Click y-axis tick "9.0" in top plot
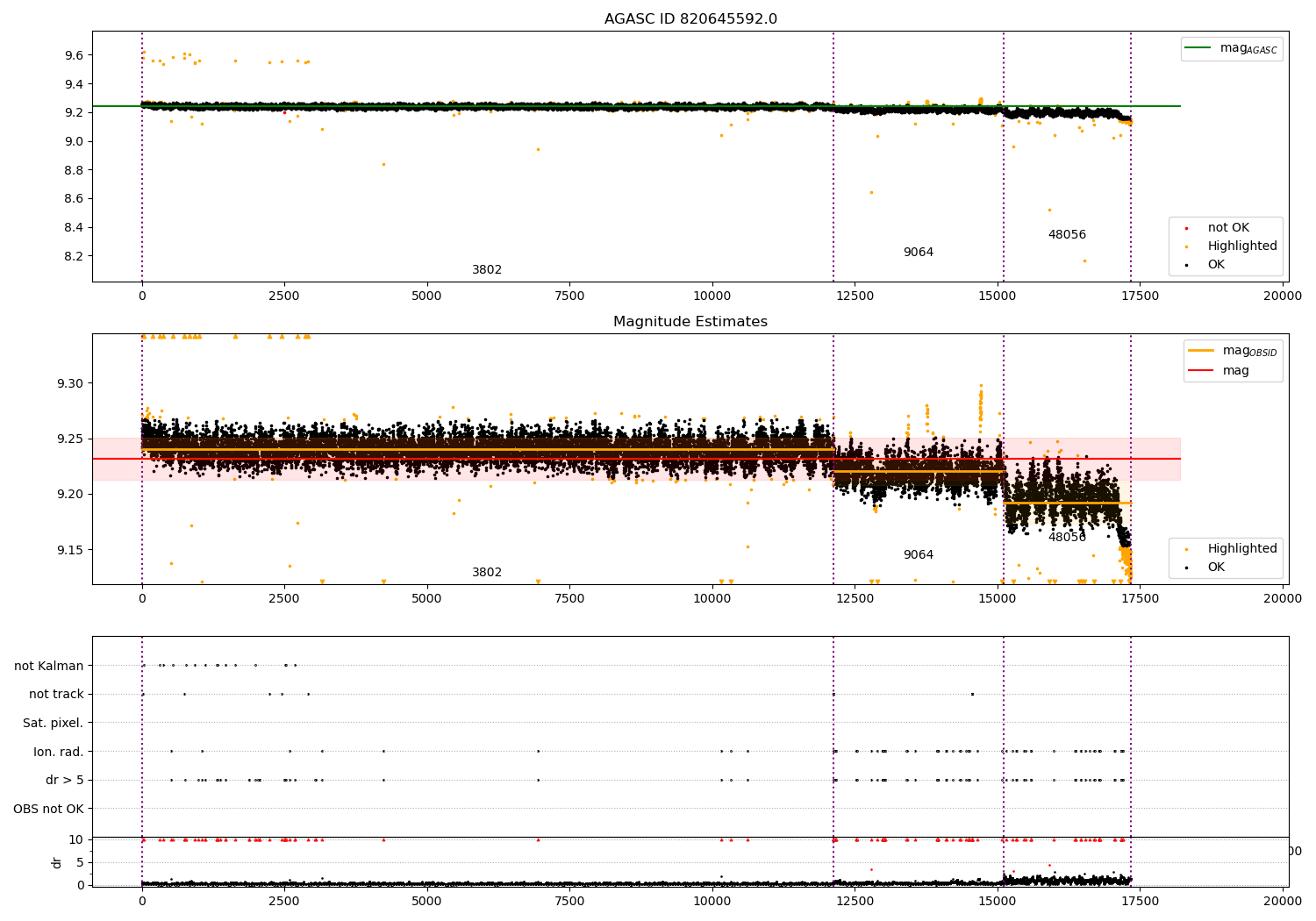1316x921 pixels. 74,141
